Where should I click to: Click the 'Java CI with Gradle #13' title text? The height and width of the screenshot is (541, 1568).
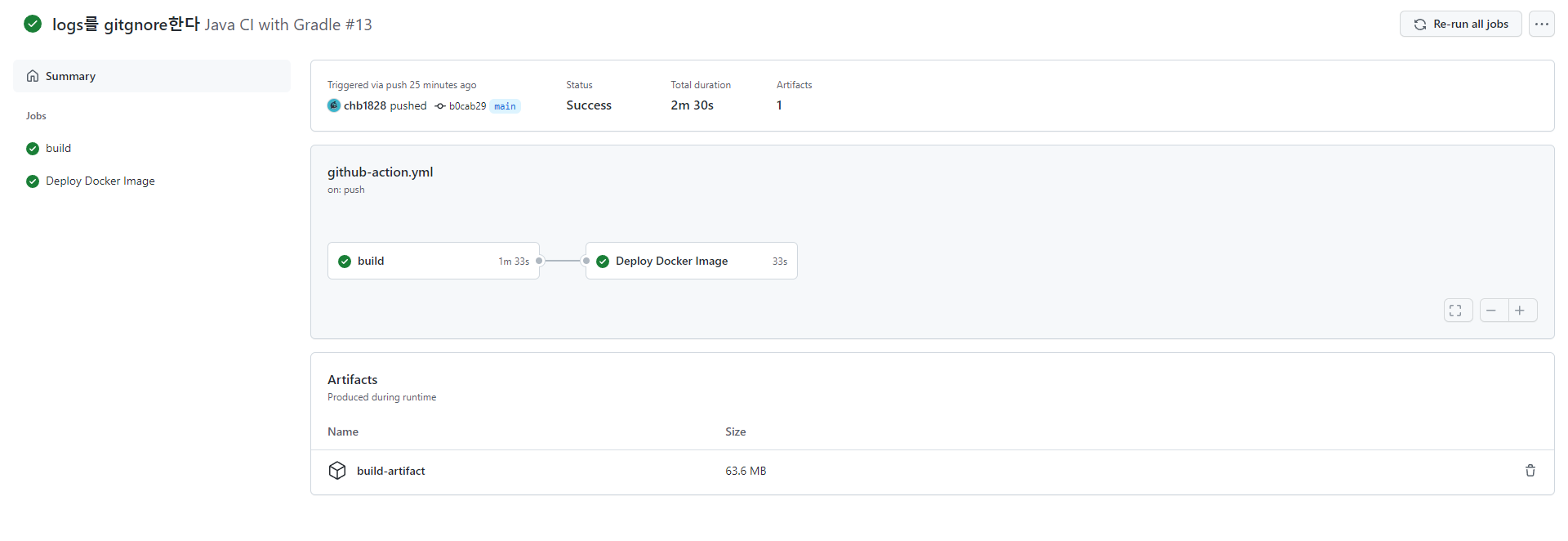click(288, 25)
